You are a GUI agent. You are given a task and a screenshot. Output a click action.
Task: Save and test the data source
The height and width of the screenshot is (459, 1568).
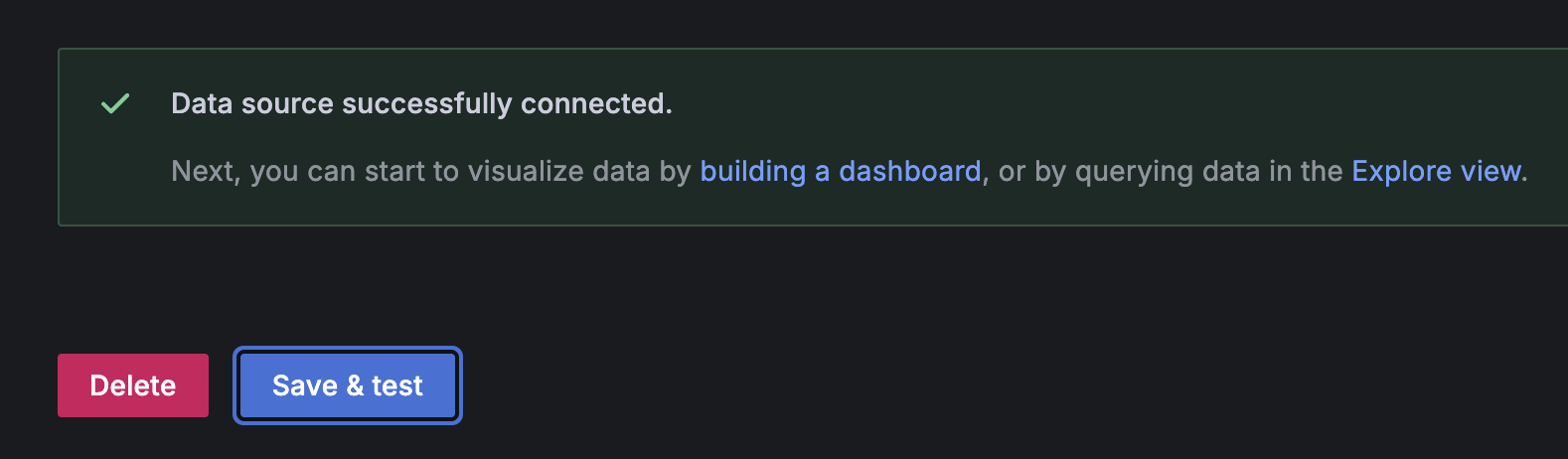(x=348, y=385)
